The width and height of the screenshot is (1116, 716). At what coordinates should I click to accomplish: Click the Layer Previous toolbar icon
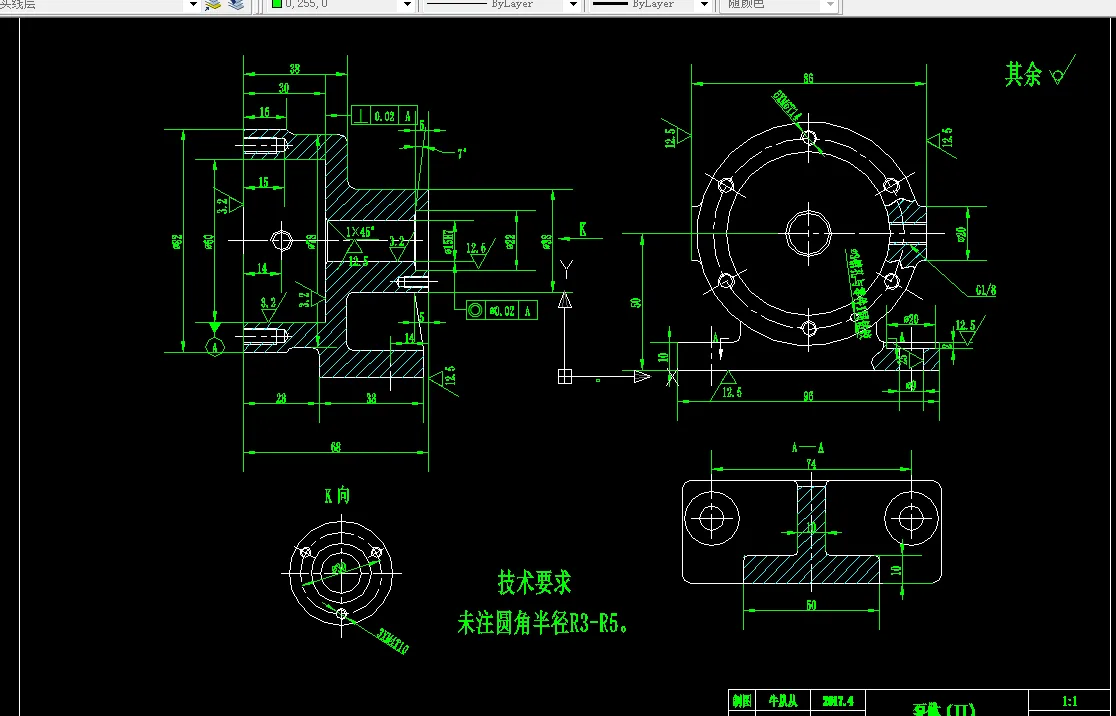click(236, 6)
